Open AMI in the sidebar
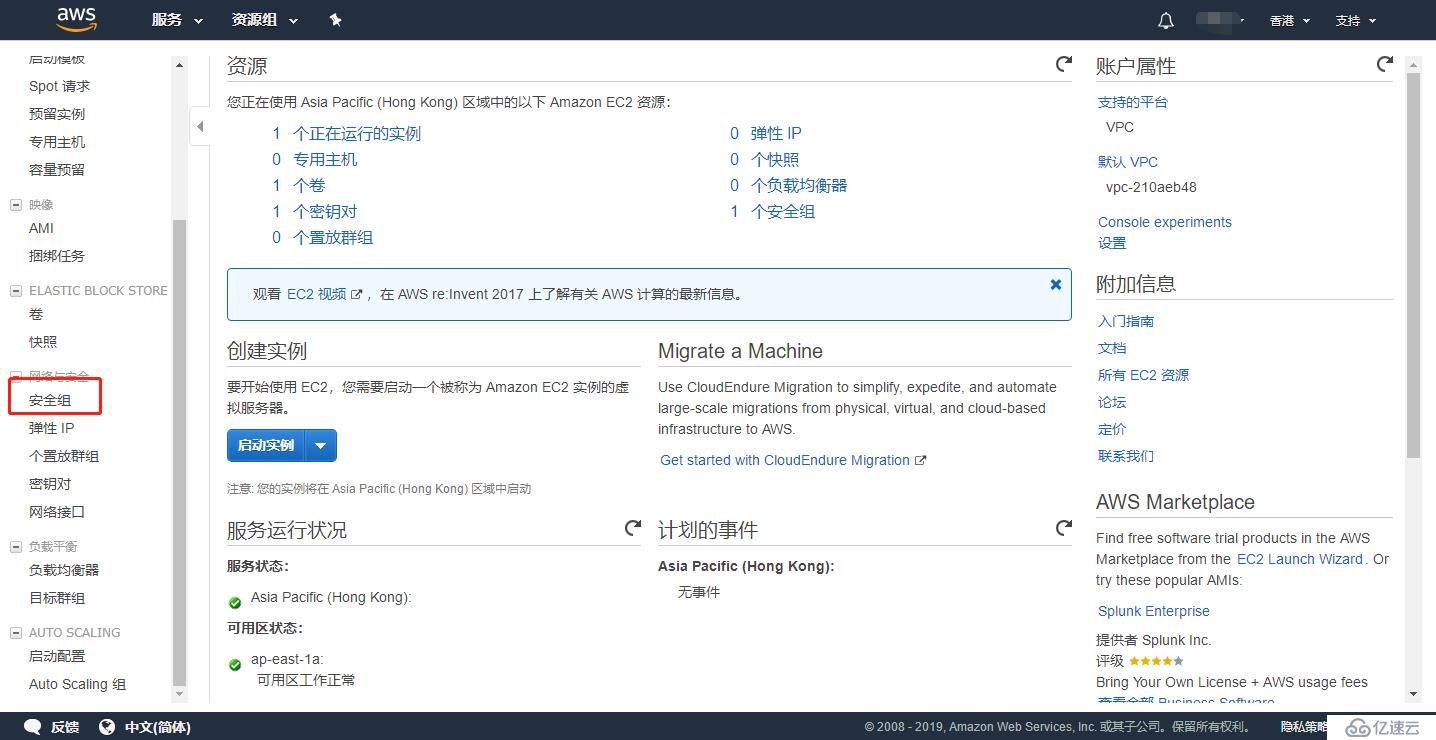Screen dimensions: 1436x740 [41, 228]
